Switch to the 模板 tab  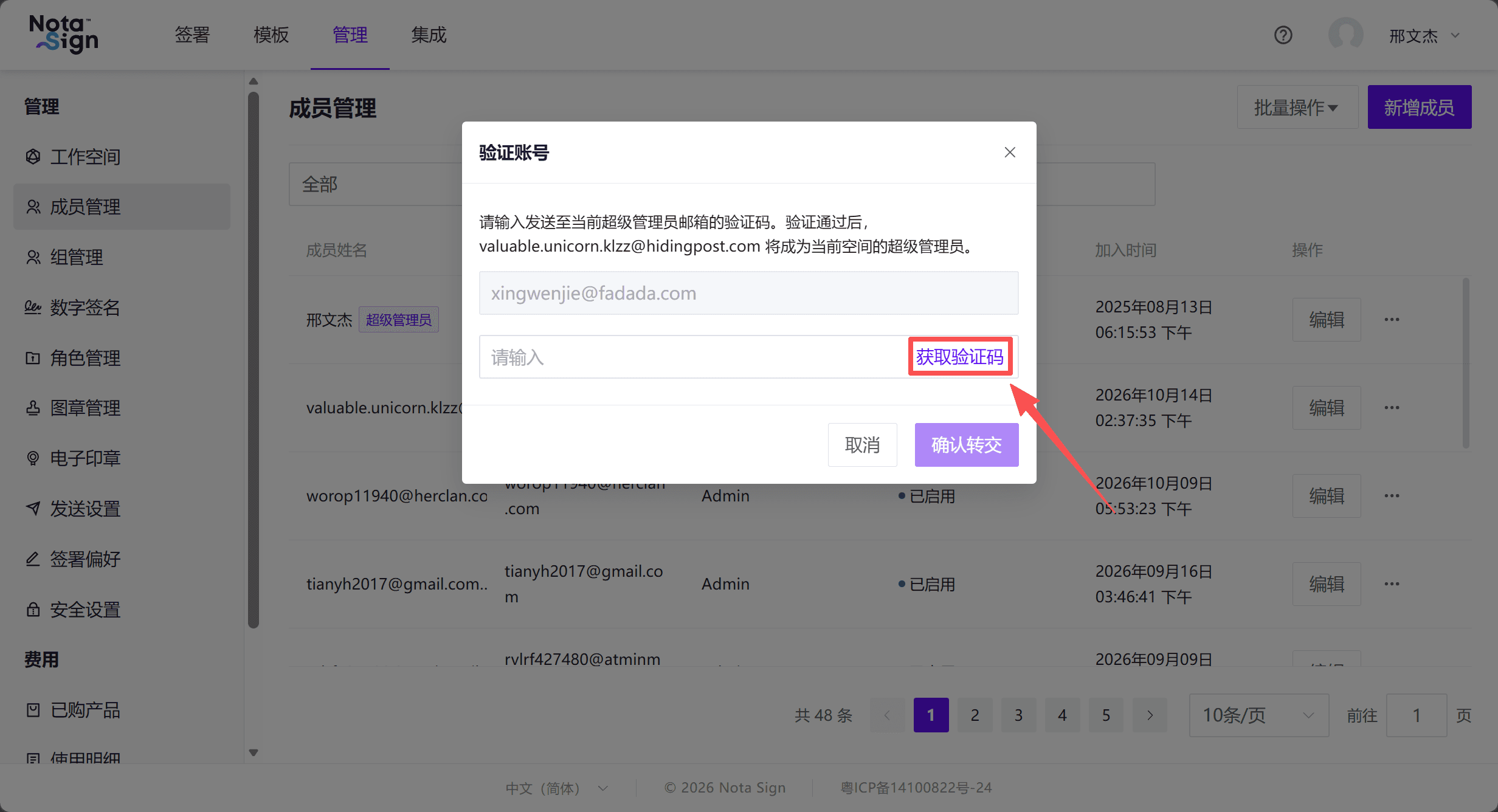pyautogui.click(x=271, y=35)
